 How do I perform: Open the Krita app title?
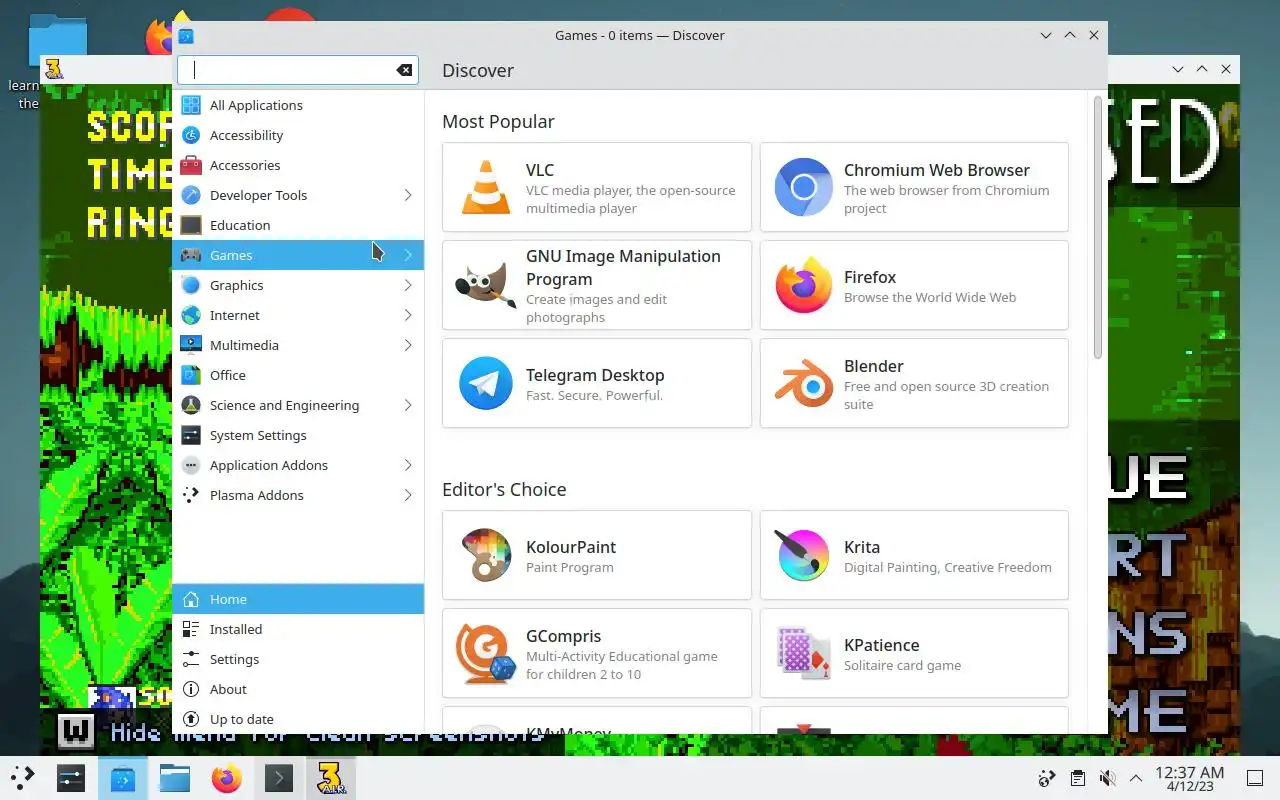pos(862,547)
